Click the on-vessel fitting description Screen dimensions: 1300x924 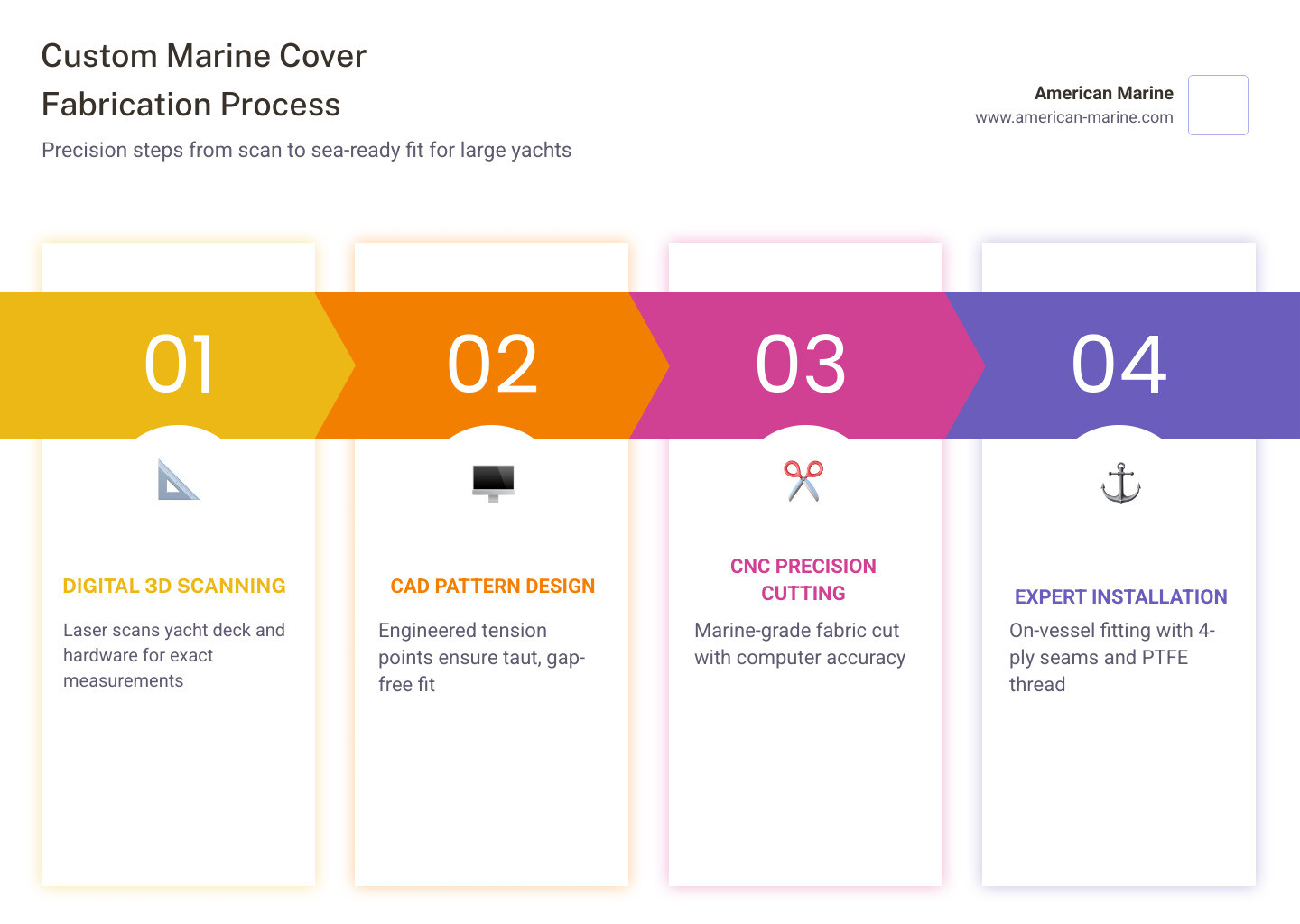click(x=1111, y=657)
